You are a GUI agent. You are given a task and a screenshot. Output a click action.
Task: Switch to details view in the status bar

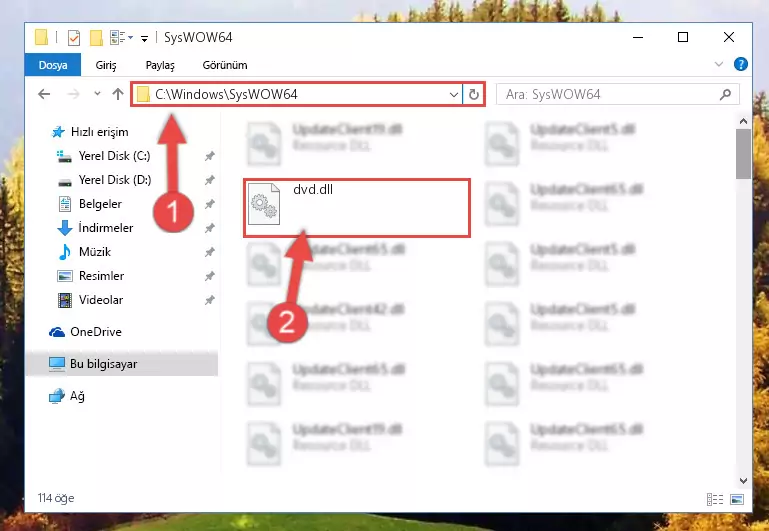[x=715, y=500]
